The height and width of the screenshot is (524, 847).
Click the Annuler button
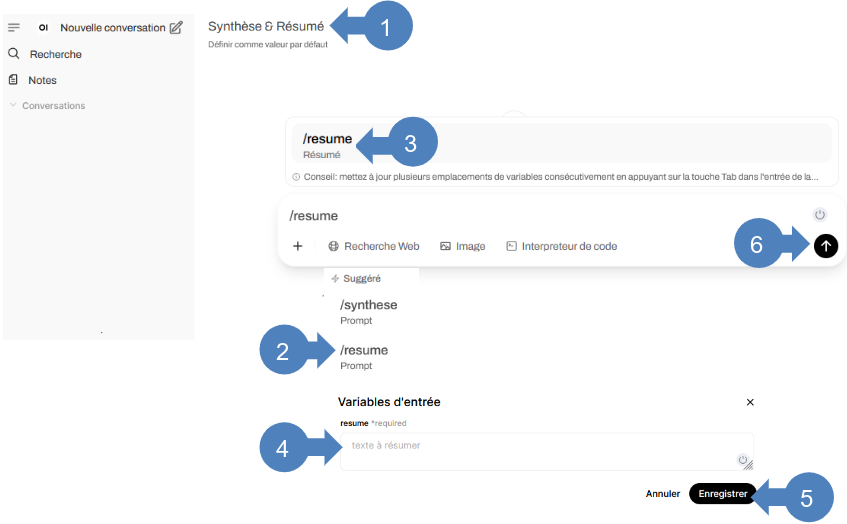[x=663, y=493]
